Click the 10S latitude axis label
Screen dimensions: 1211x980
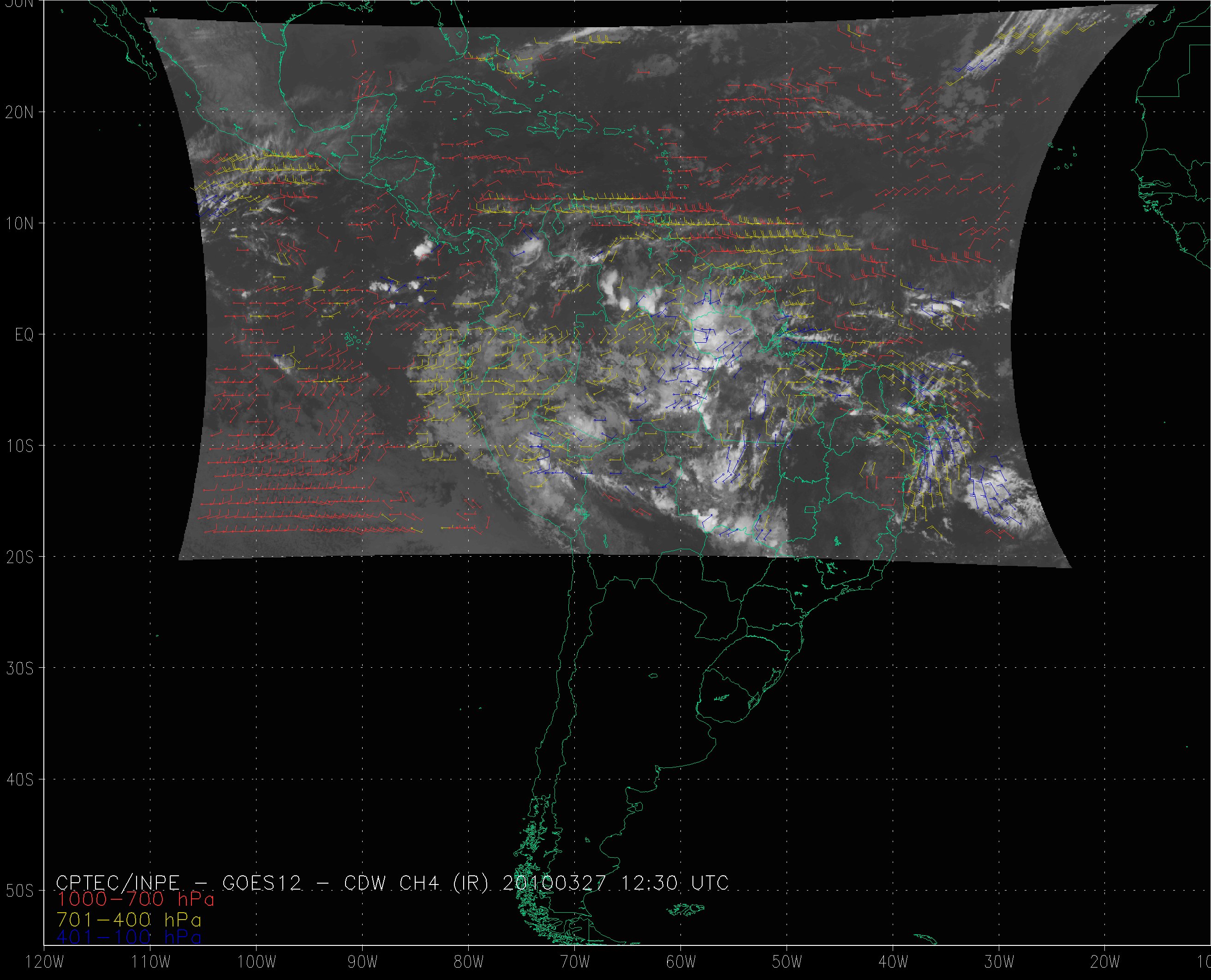tap(19, 446)
